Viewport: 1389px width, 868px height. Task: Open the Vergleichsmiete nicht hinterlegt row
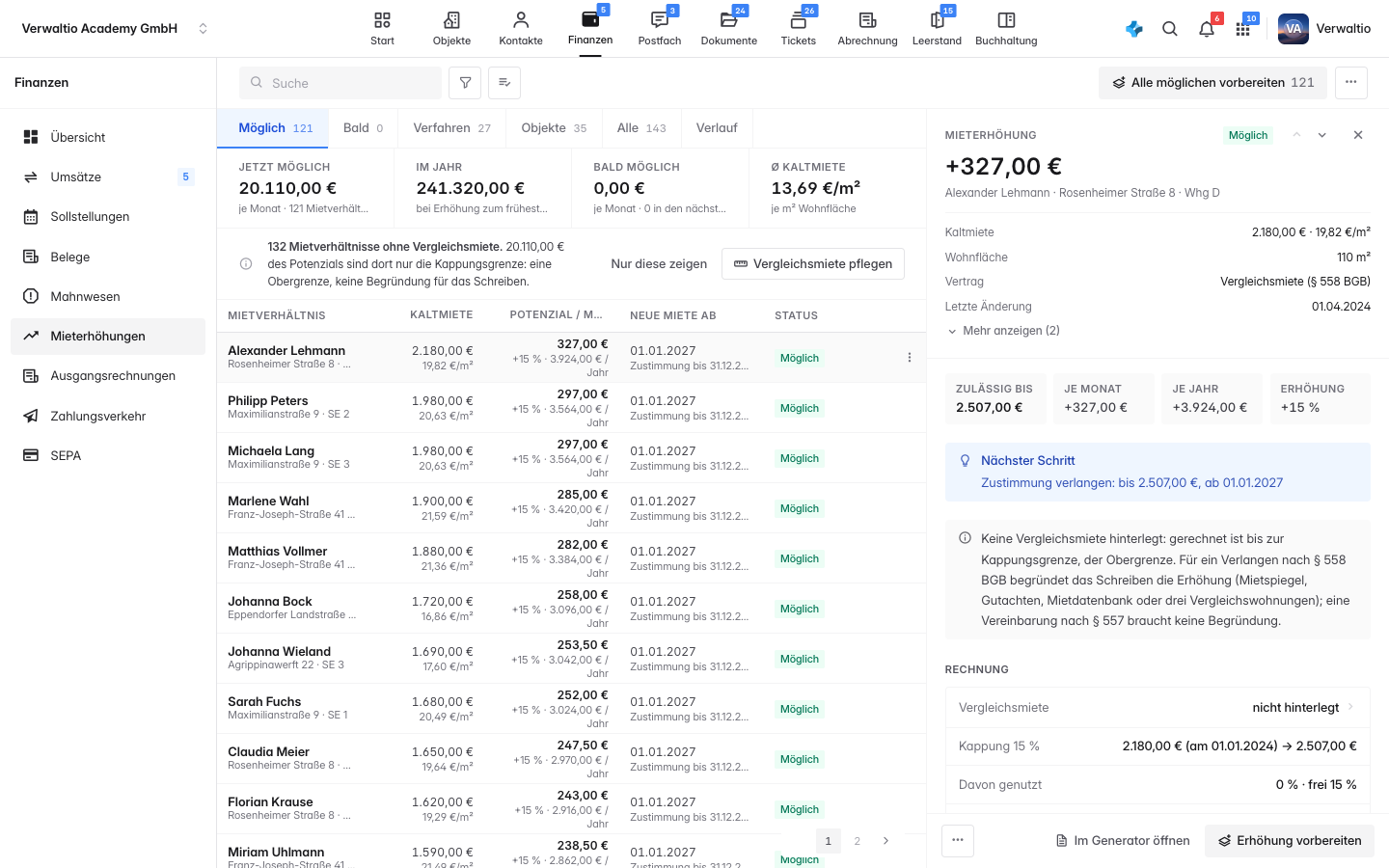pos(1157,708)
